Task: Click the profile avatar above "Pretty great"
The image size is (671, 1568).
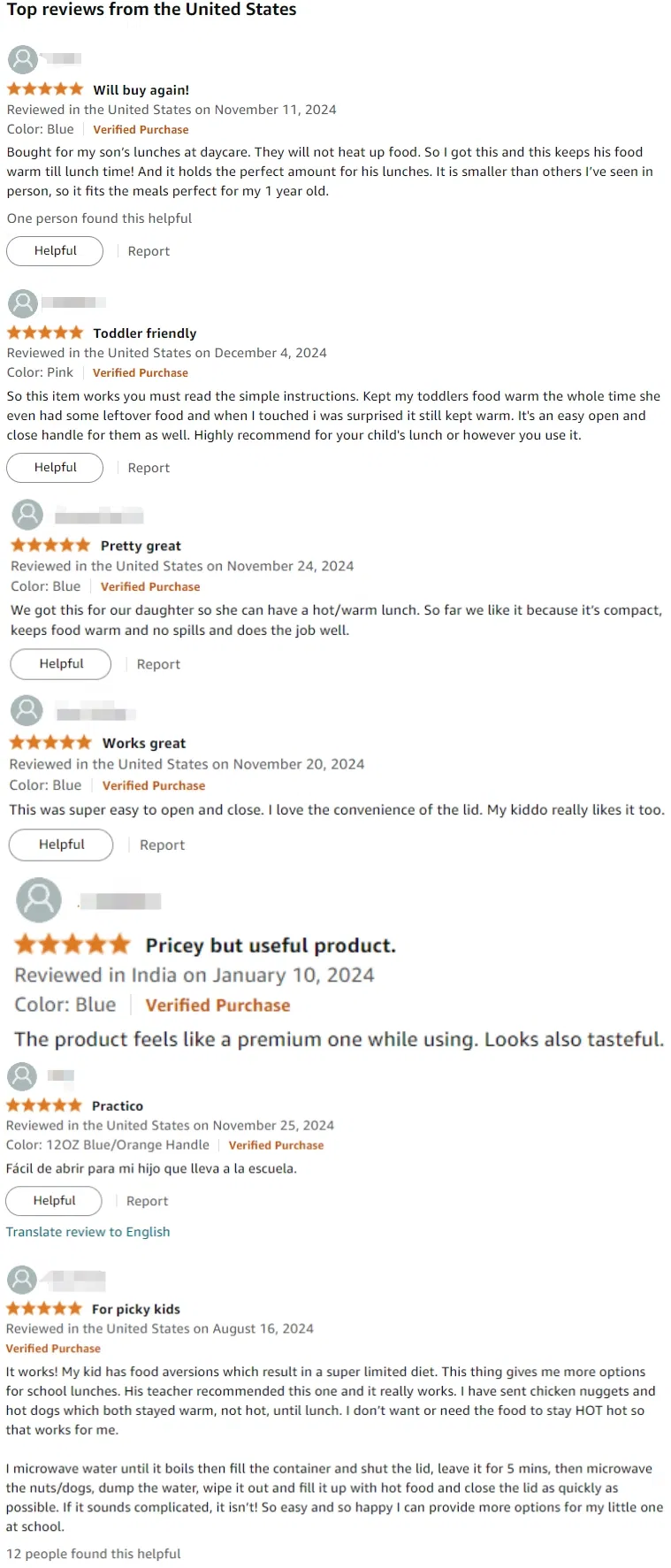Action: pos(27,514)
